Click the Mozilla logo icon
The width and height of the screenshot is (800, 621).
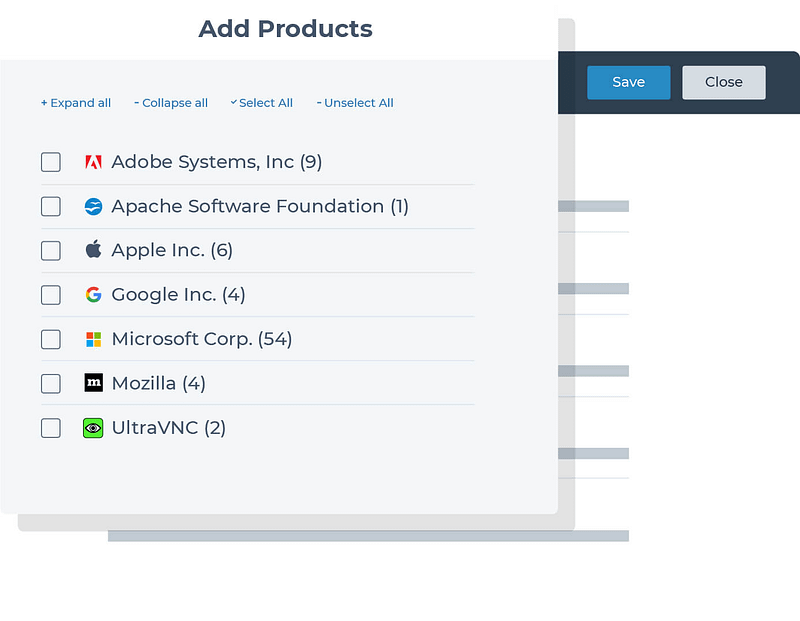point(93,383)
